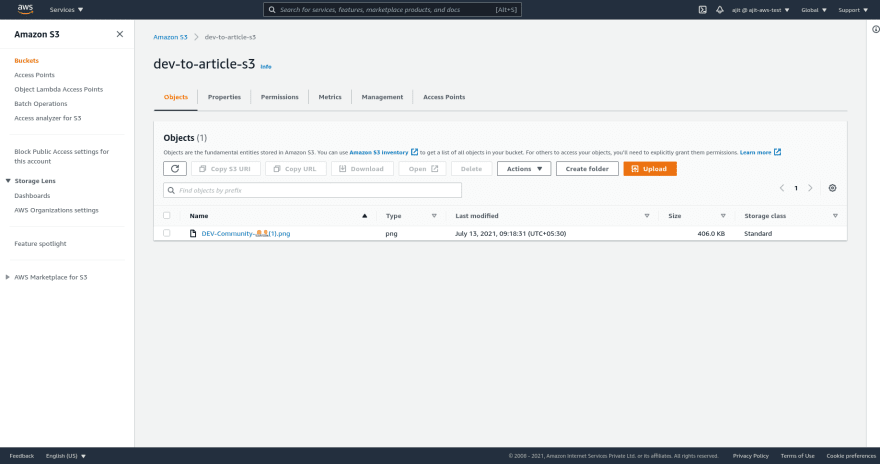Expand AWS Marketplace for S3
The height and width of the screenshot is (464, 880).
point(8,277)
